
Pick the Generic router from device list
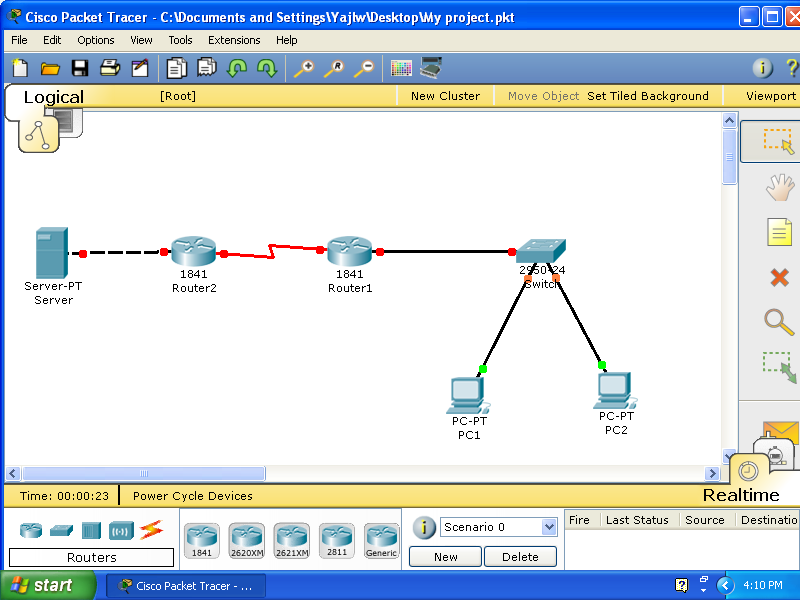[x=382, y=541]
